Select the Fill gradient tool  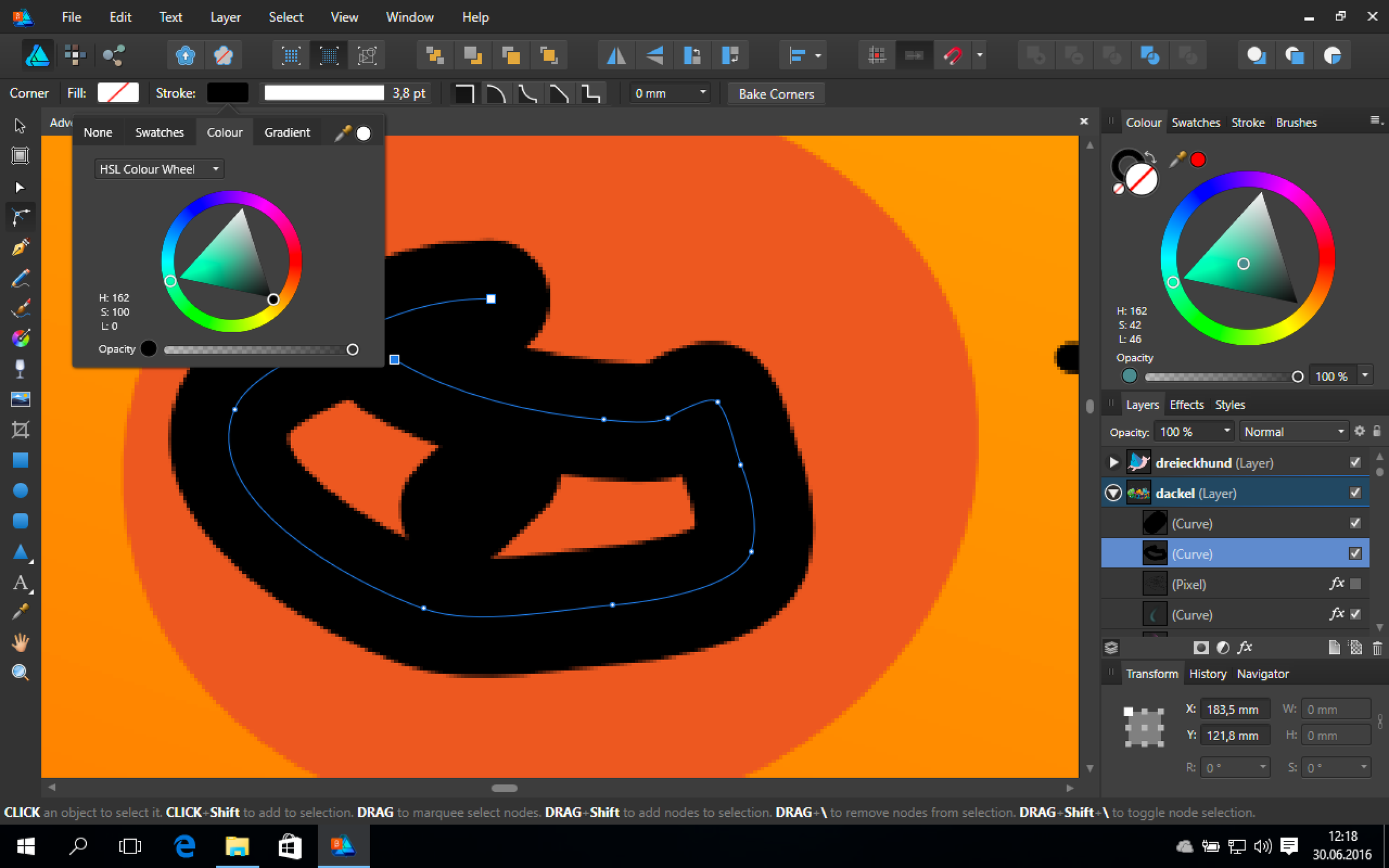pyautogui.click(x=20, y=339)
